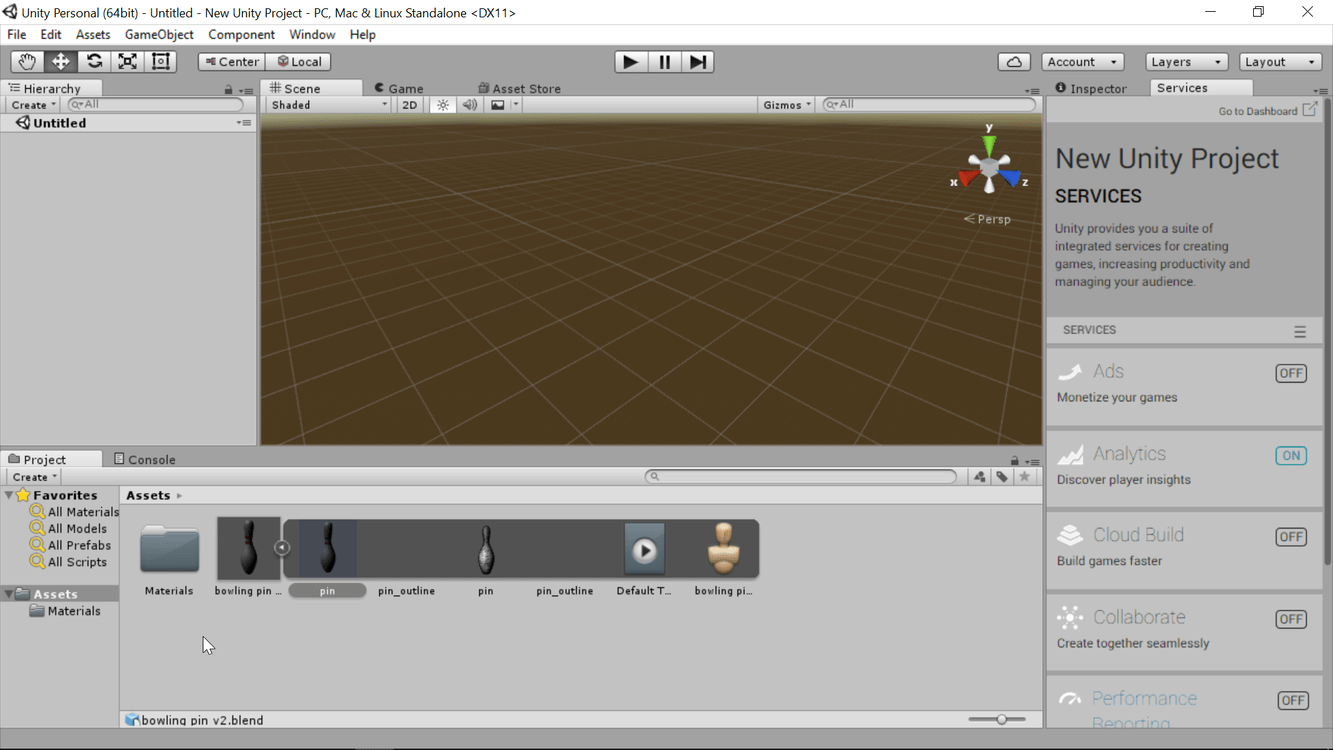Select the bowling pin v2 model thumbnail
The width and height of the screenshot is (1333, 750).
248,548
